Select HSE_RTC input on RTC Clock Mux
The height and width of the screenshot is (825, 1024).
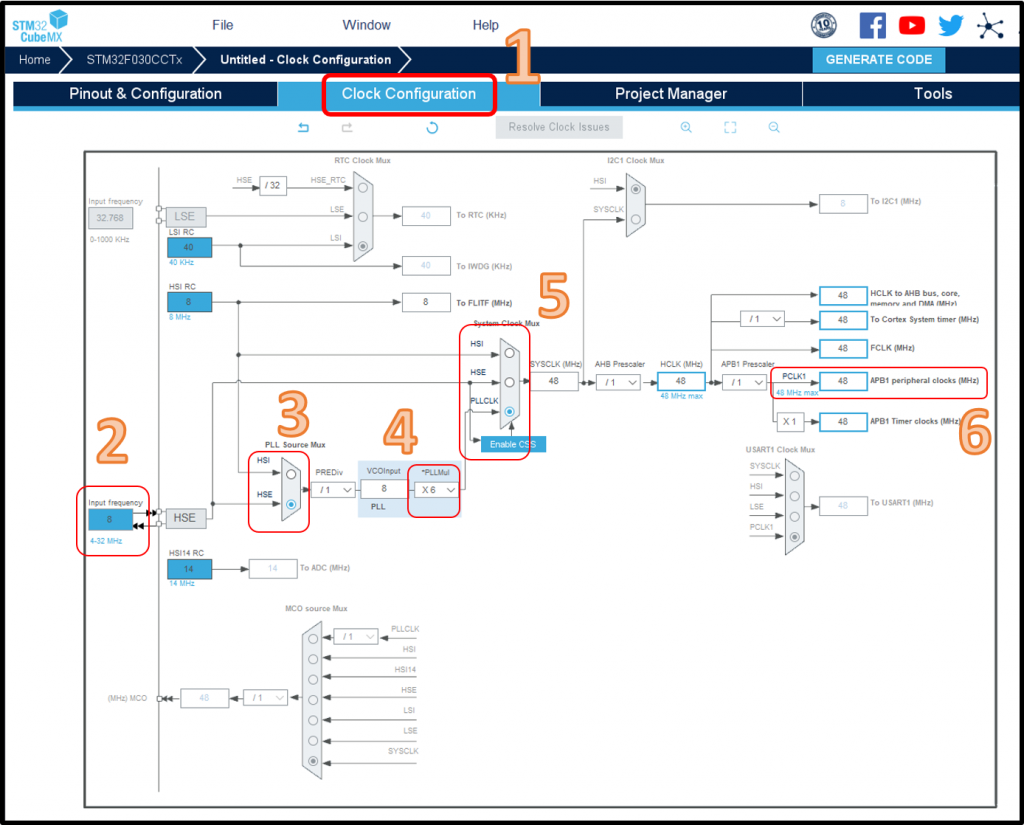(362, 187)
